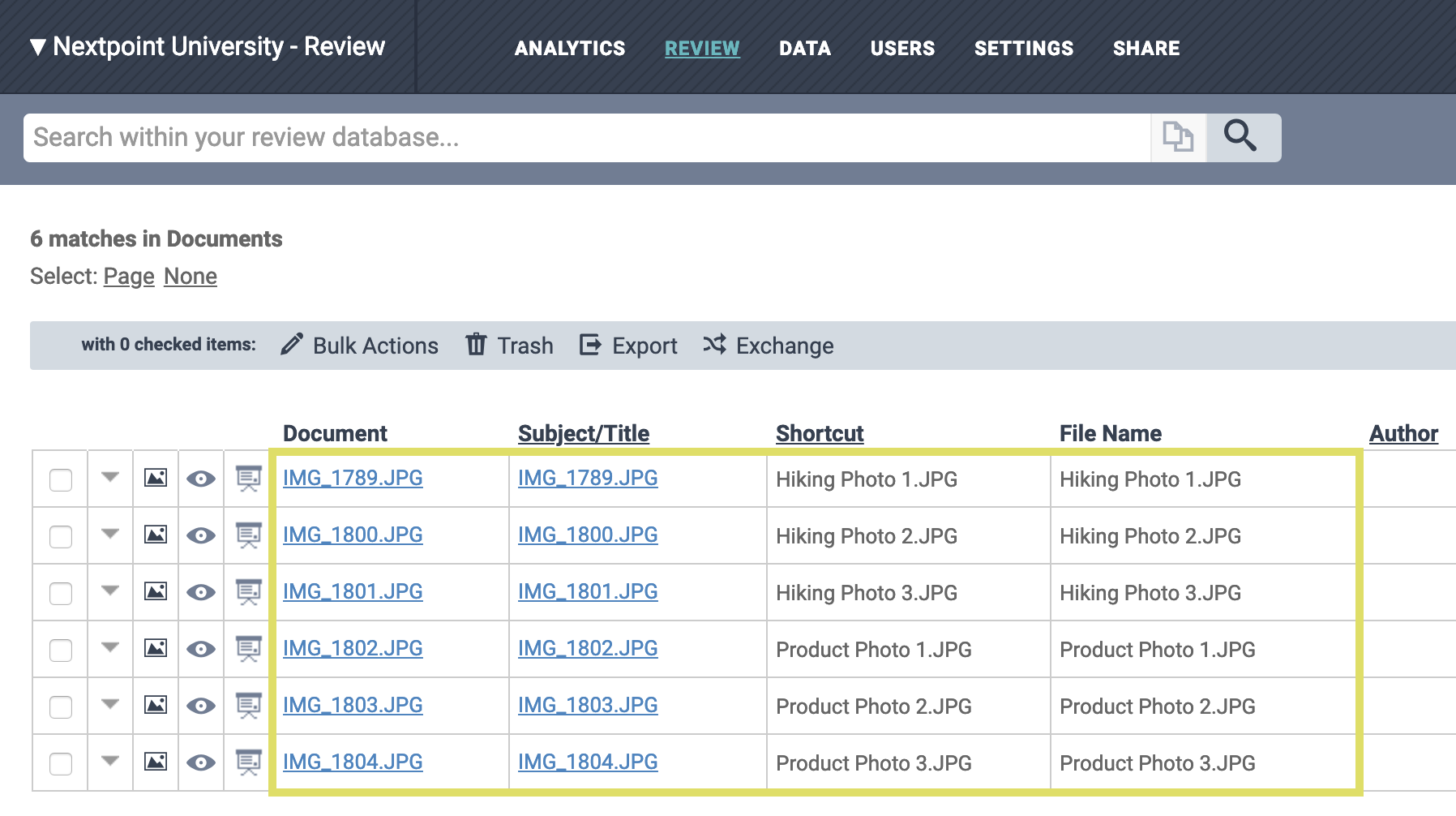1456x816 pixels.
Task: Click Select None link
Action: [x=191, y=277]
